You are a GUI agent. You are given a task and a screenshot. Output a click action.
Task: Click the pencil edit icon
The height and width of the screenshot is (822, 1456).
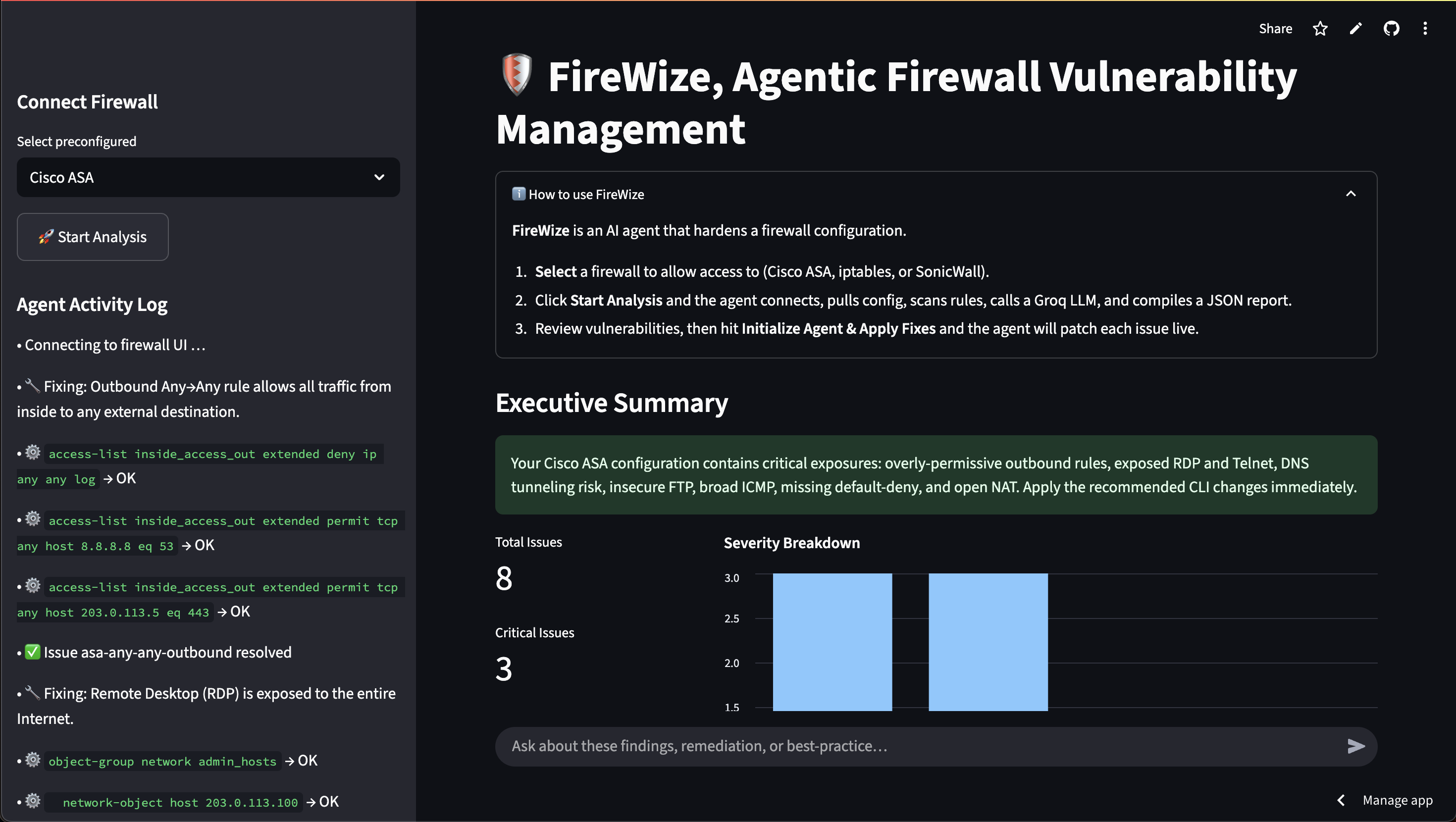click(1355, 29)
